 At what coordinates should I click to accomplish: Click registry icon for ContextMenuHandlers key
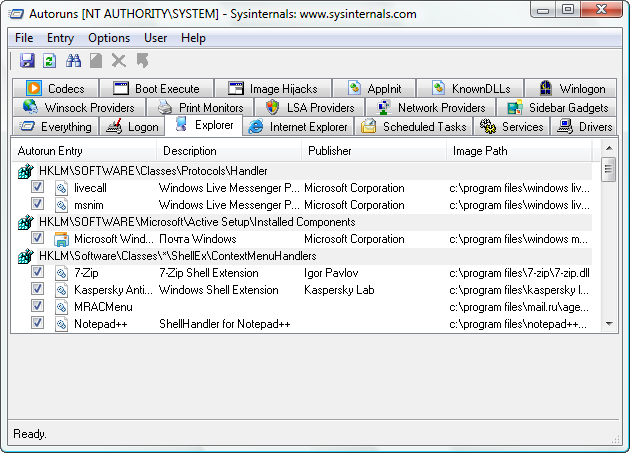coord(26,256)
